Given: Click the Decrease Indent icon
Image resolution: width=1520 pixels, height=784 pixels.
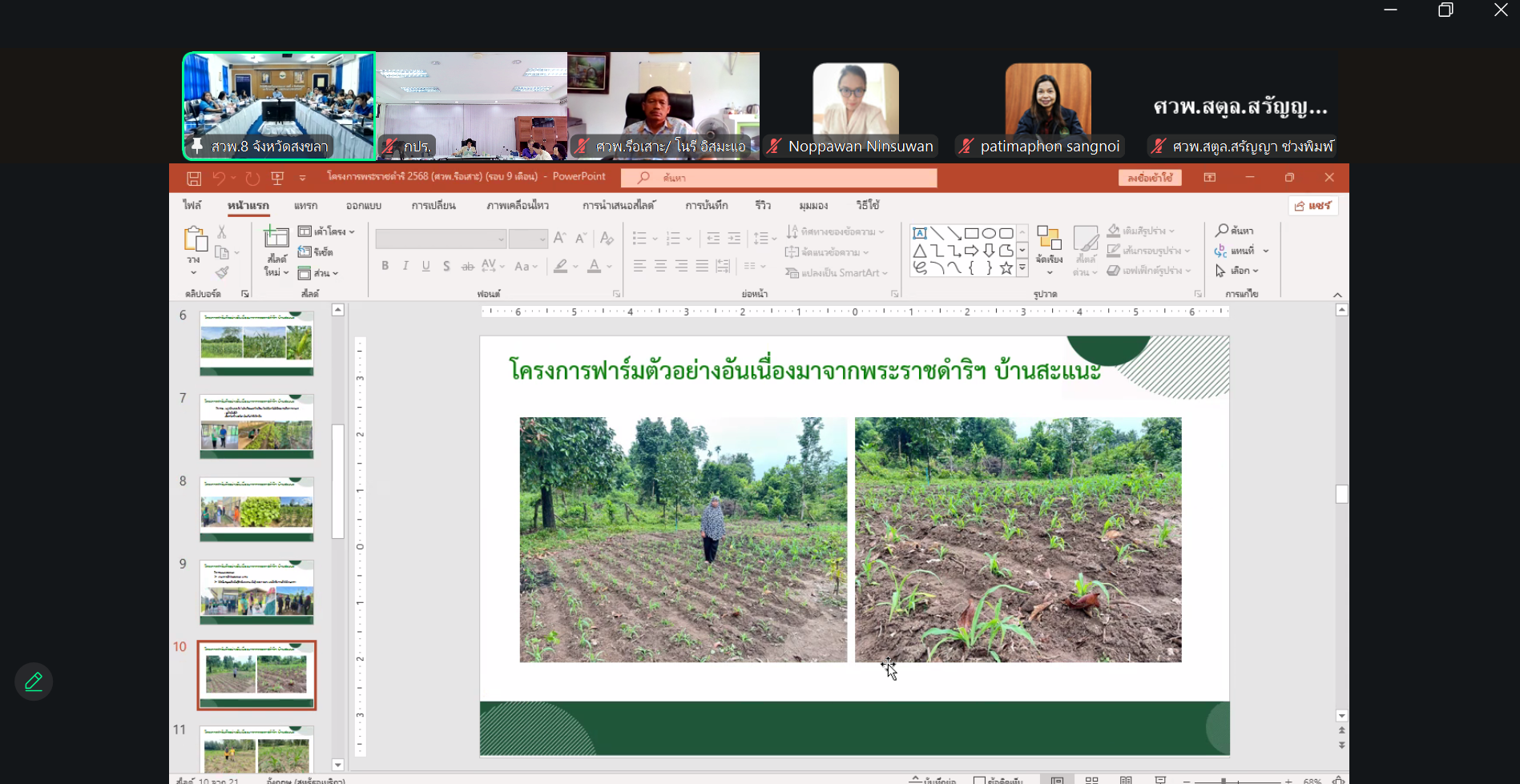Looking at the screenshot, I should (x=713, y=238).
